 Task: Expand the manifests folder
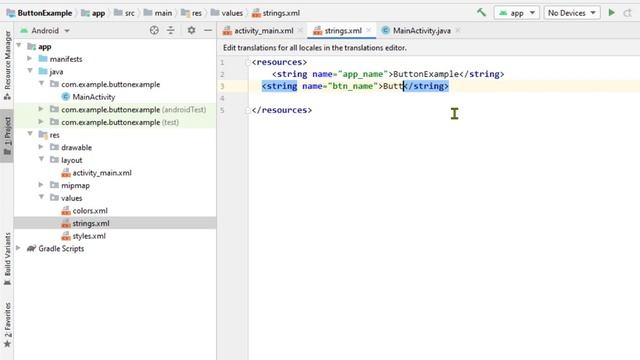tap(30, 59)
